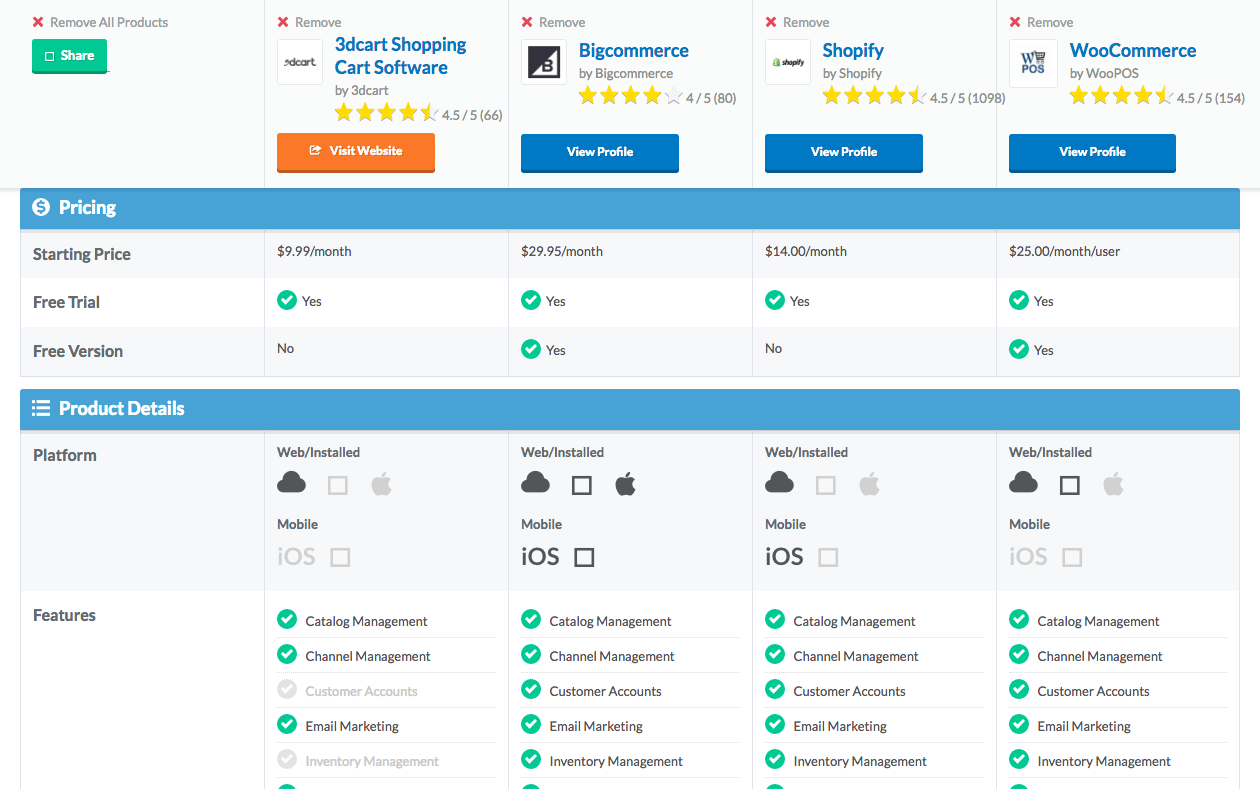Follow the Bigcommerce product name link
Screen dimensions: 1260x789
coord(634,50)
